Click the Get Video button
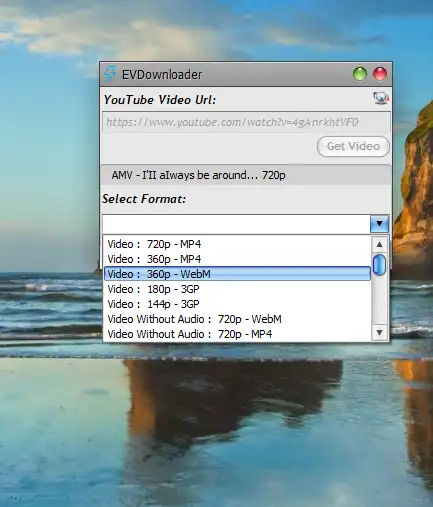 point(353,146)
